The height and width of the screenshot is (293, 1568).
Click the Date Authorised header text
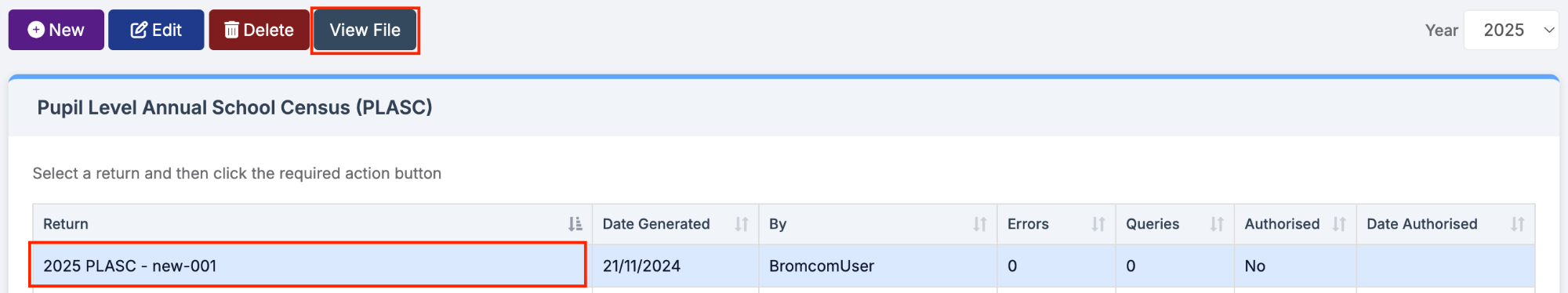(x=1422, y=224)
